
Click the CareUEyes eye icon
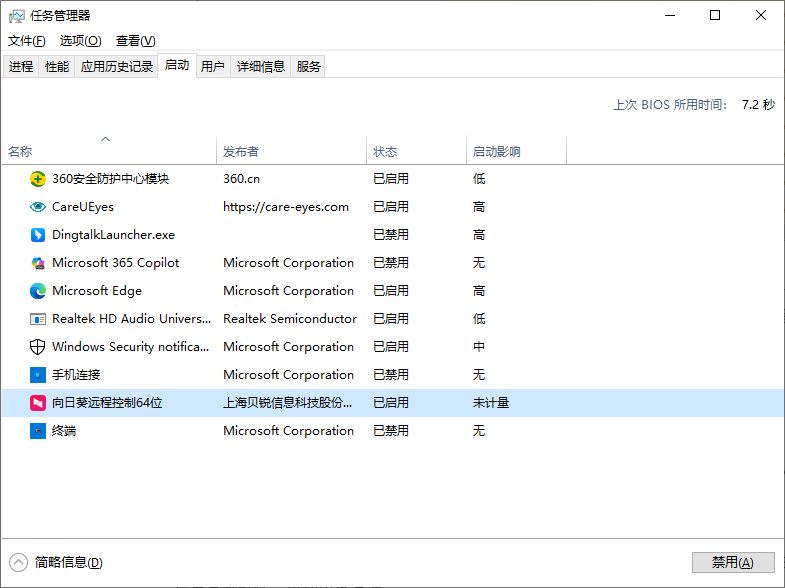pos(38,207)
